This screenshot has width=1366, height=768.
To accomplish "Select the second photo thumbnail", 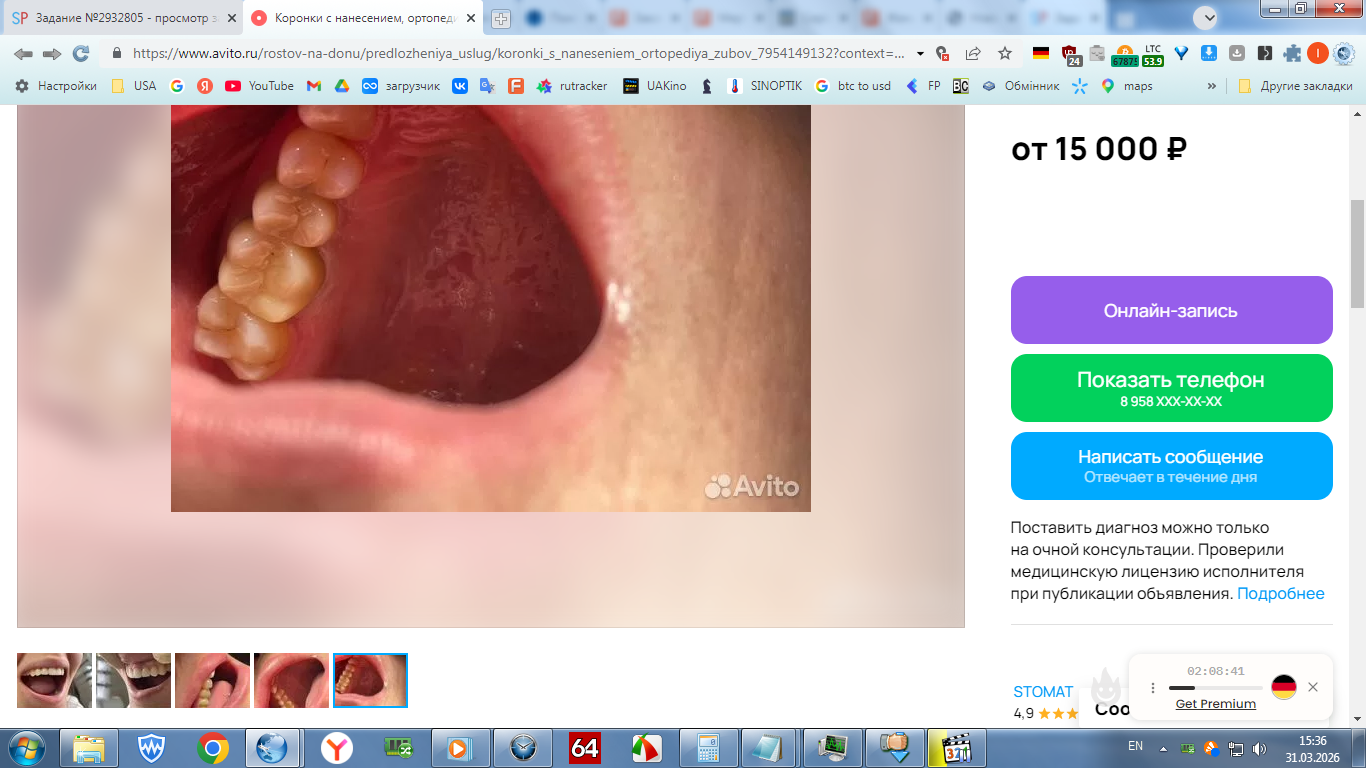I will (x=133, y=680).
